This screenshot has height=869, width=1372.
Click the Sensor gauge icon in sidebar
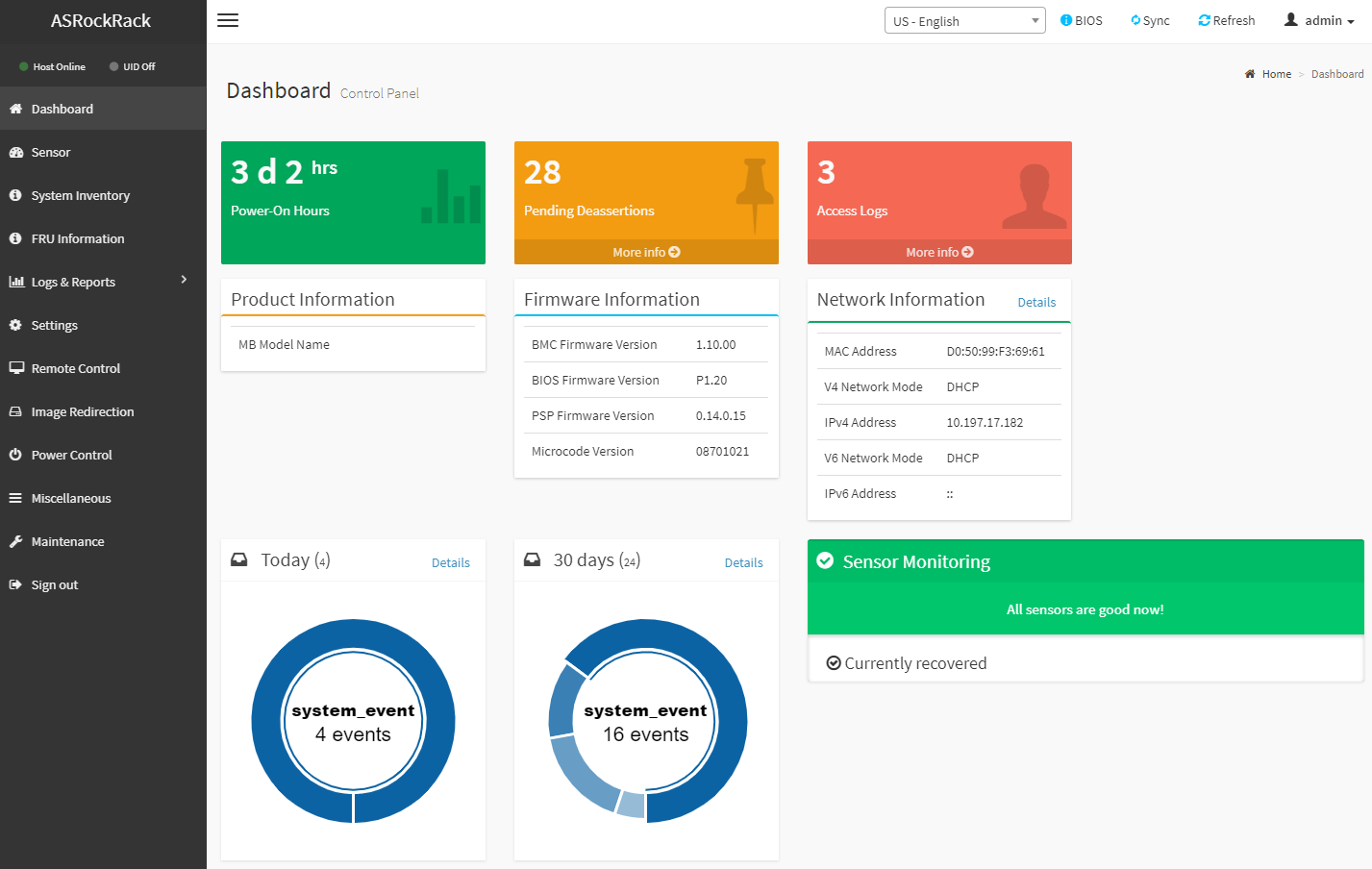pos(16,152)
